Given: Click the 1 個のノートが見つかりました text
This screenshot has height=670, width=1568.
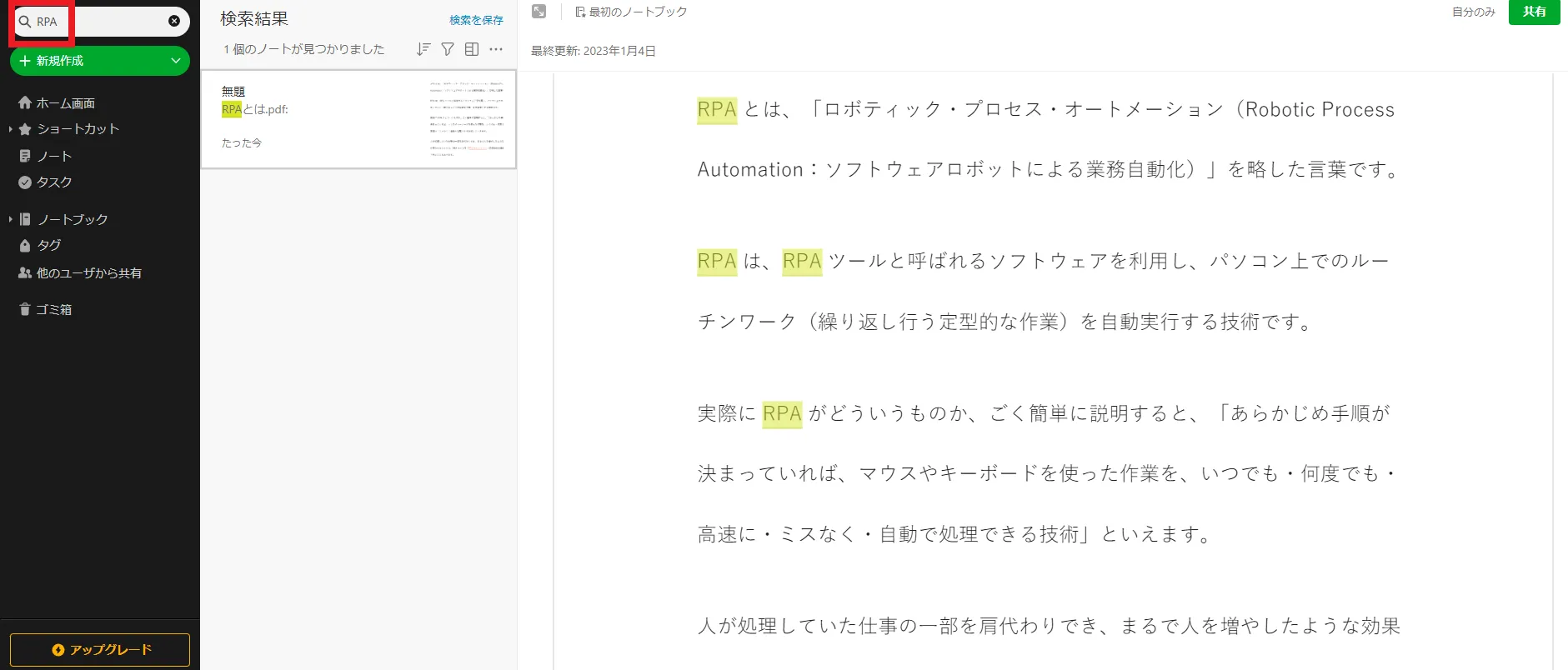Looking at the screenshot, I should (304, 49).
